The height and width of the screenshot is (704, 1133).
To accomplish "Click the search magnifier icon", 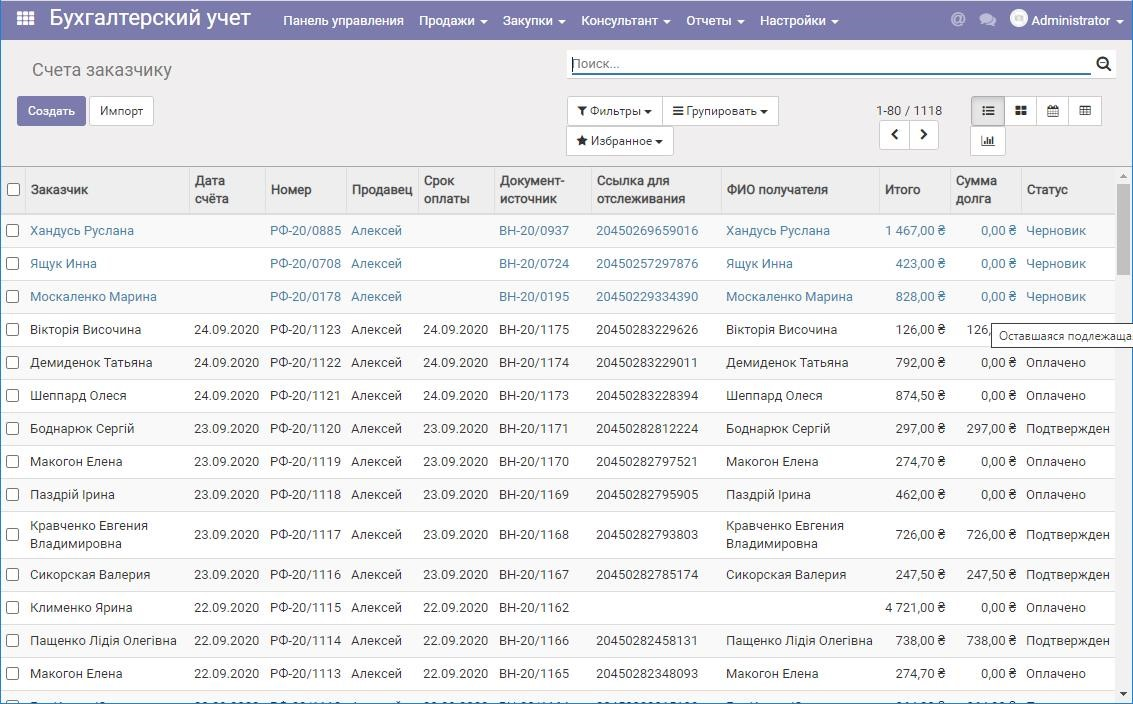I will coord(1103,64).
